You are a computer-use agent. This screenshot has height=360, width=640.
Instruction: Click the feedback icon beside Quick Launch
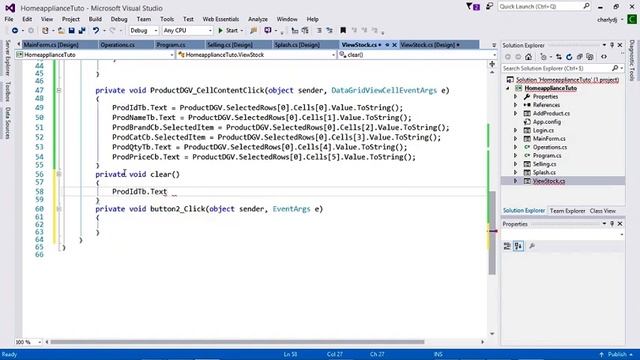[489, 7]
